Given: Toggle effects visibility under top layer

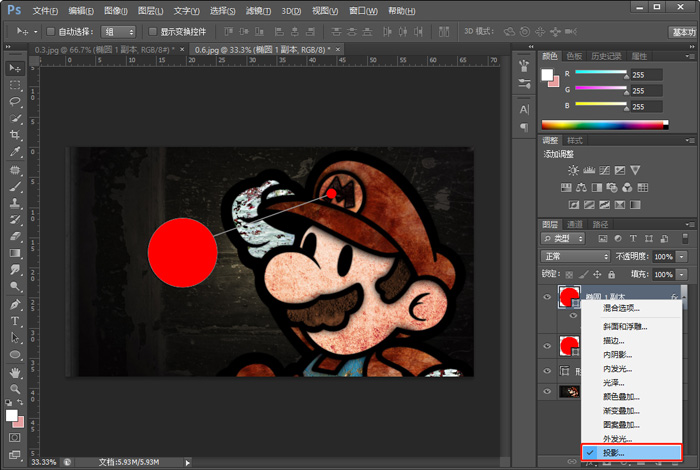Looking at the screenshot, I should (x=573, y=316).
